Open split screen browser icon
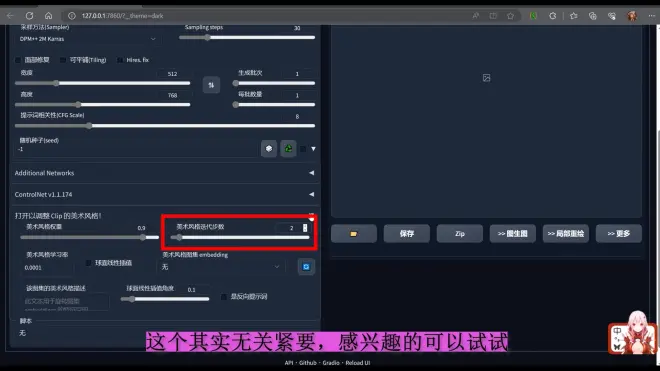This screenshot has width=660, height=371. (x=493, y=16)
